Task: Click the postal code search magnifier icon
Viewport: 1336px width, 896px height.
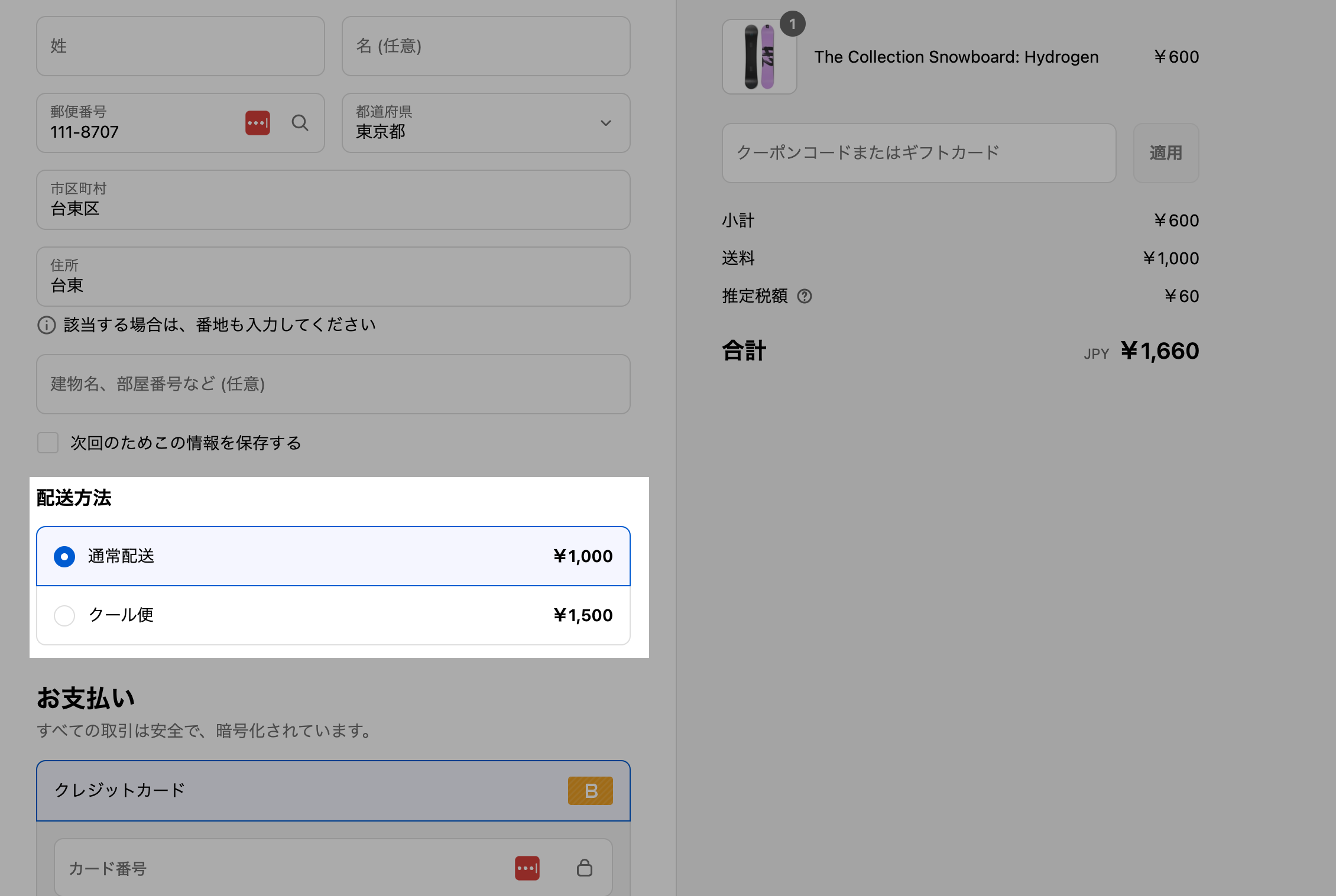Action: point(300,123)
